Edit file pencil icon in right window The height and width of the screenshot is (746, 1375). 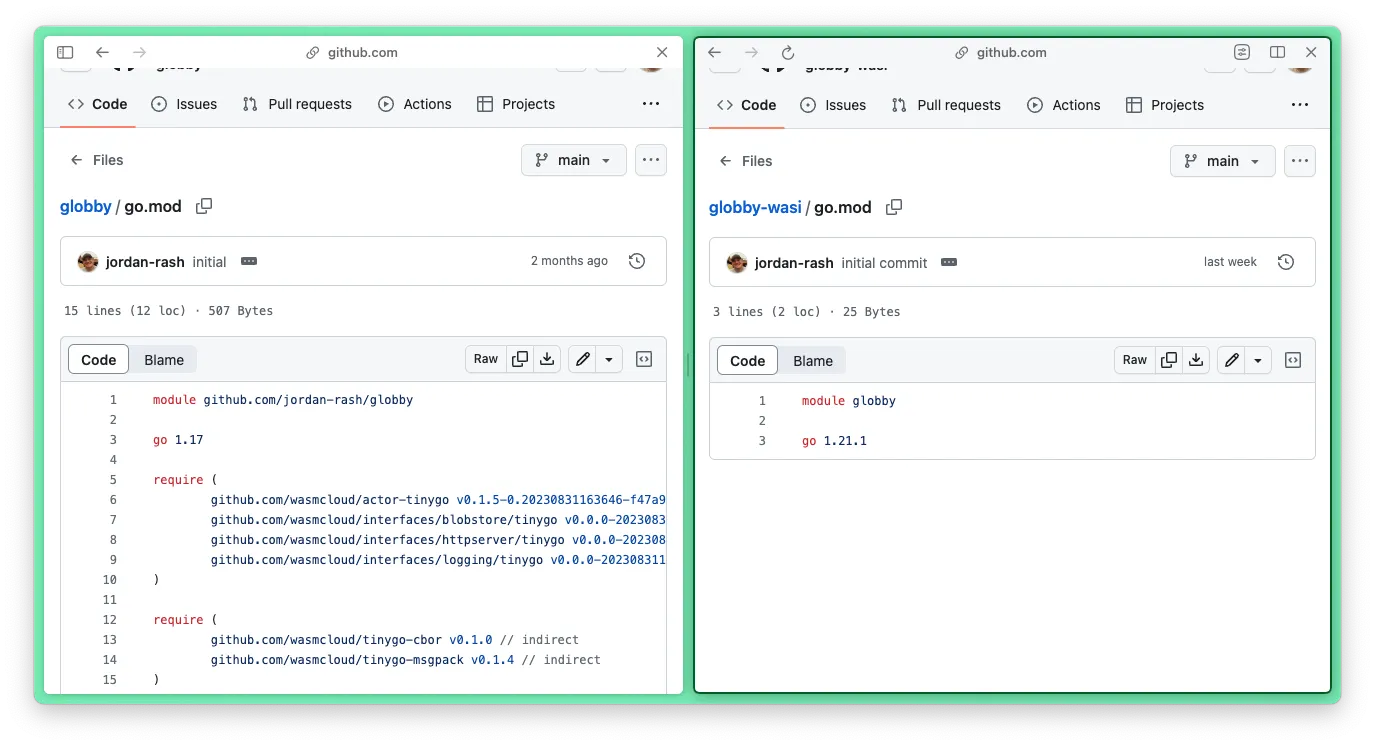1232,360
